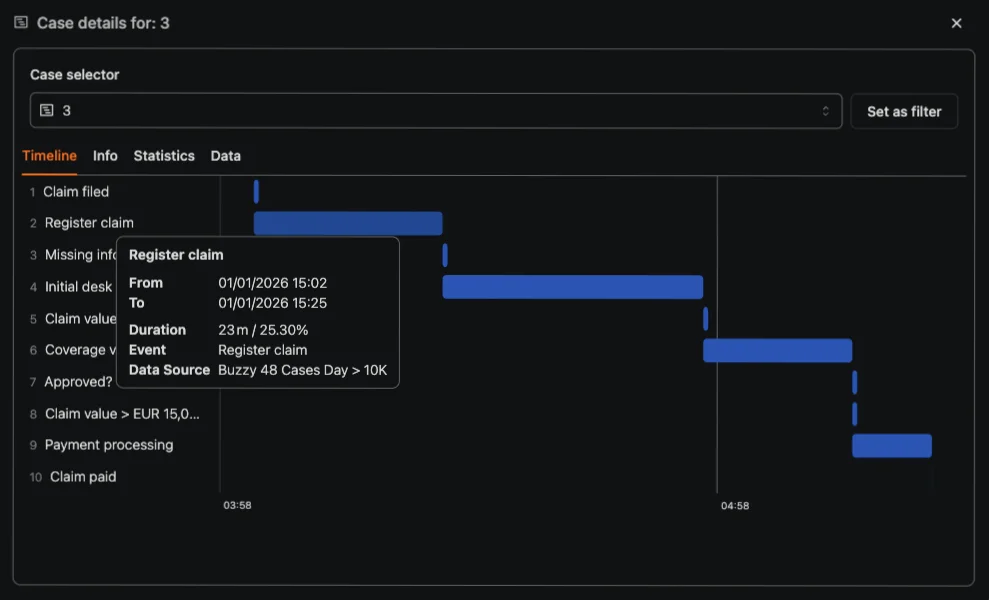Click the 04:58 time axis label

(x=735, y=506)
